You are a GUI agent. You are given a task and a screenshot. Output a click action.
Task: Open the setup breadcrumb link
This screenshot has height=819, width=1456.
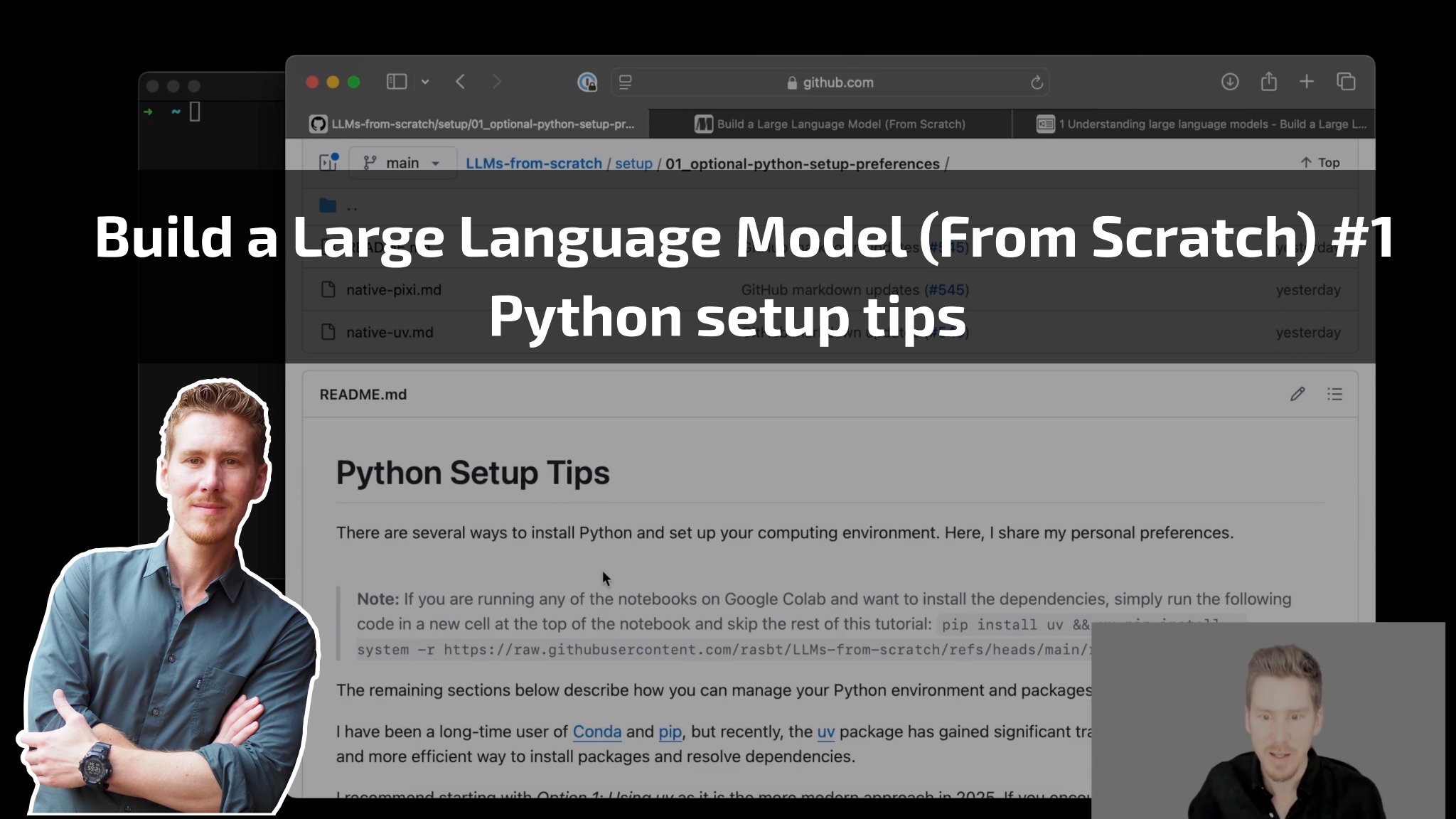pos(633,164)
